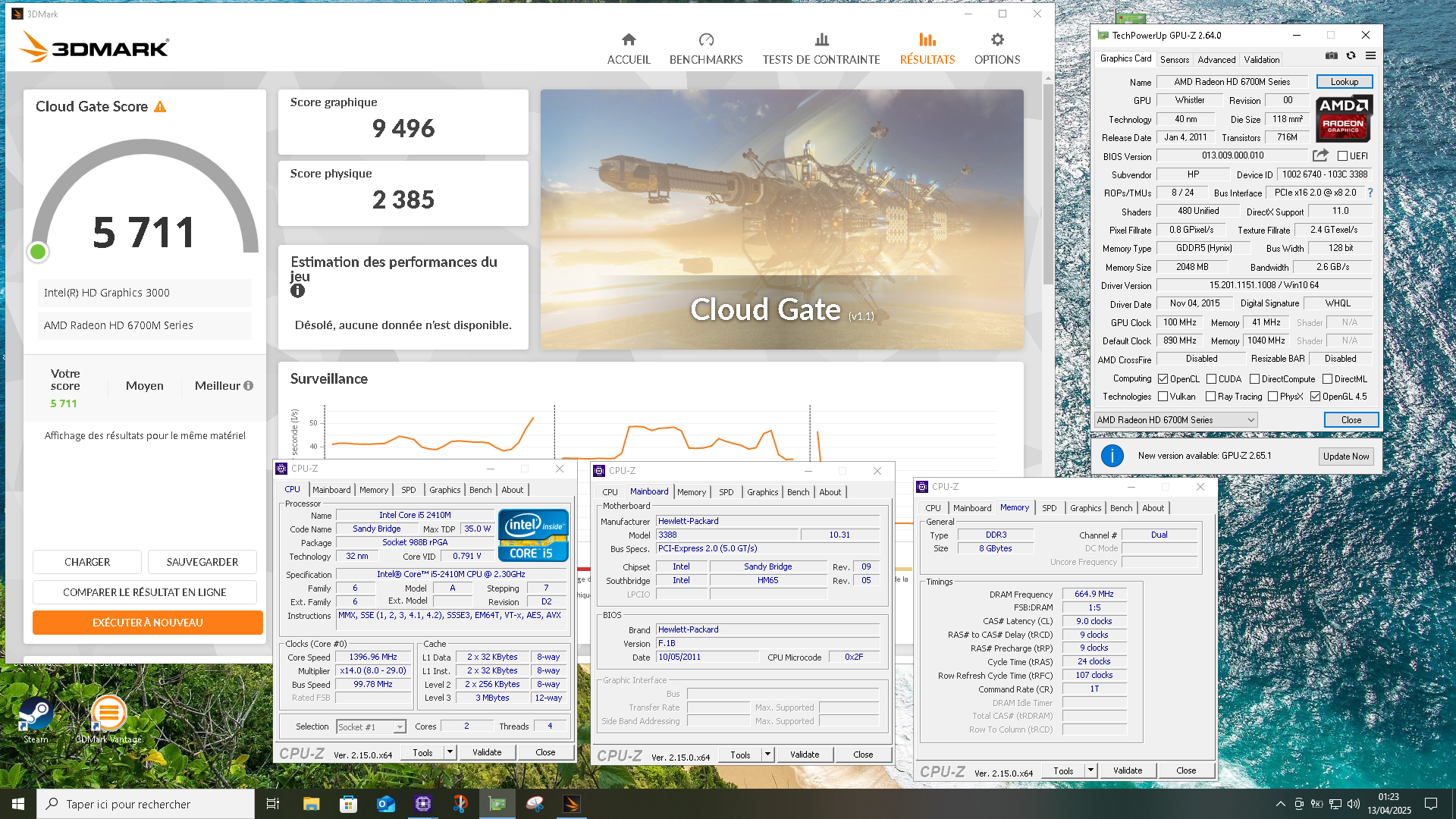Open the Résultats bars icon
The width and height of the screenshot is (1456, 819).
pyautogui.click(x=927, y=39)
